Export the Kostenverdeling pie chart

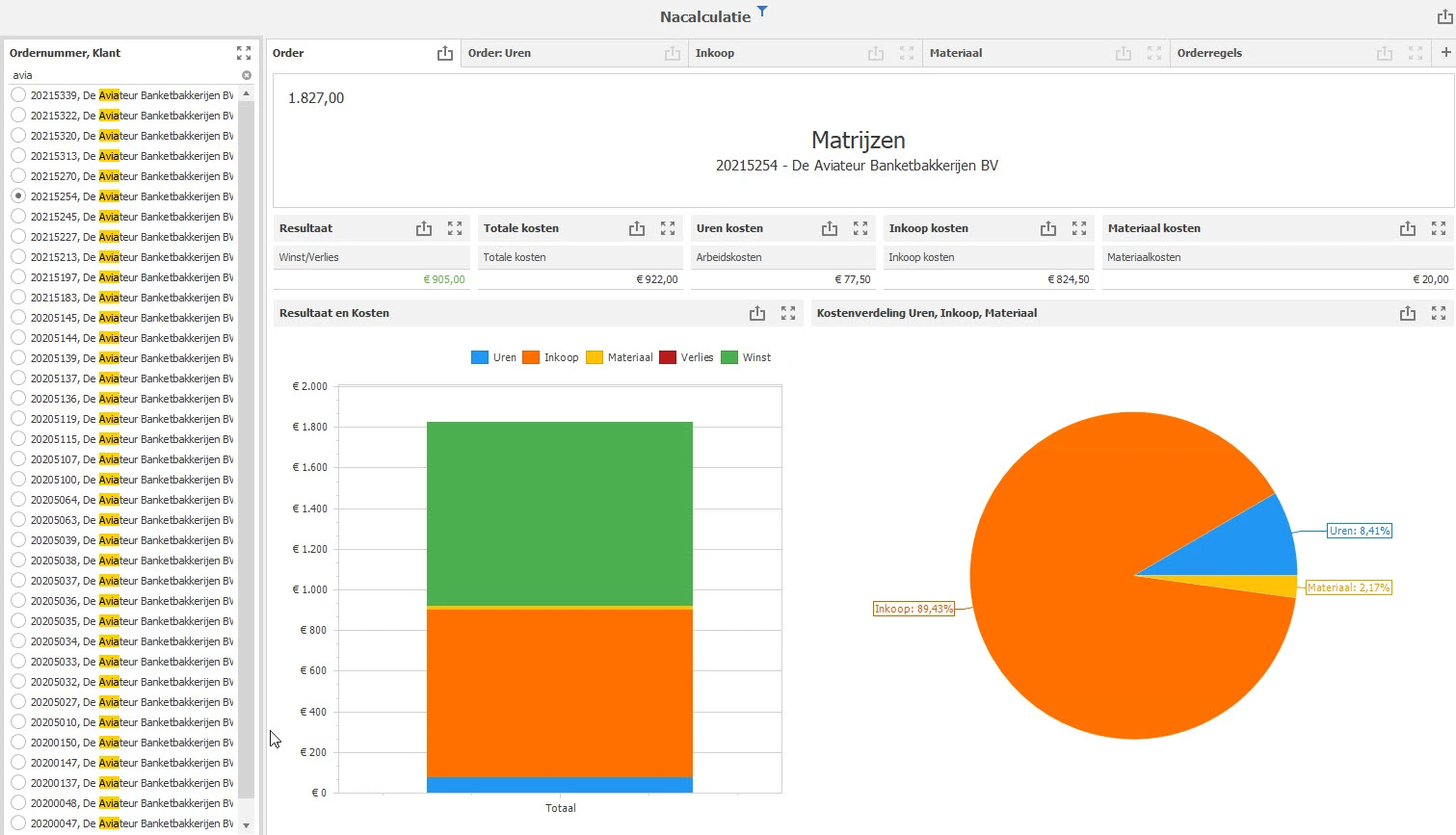(1408, 313)
